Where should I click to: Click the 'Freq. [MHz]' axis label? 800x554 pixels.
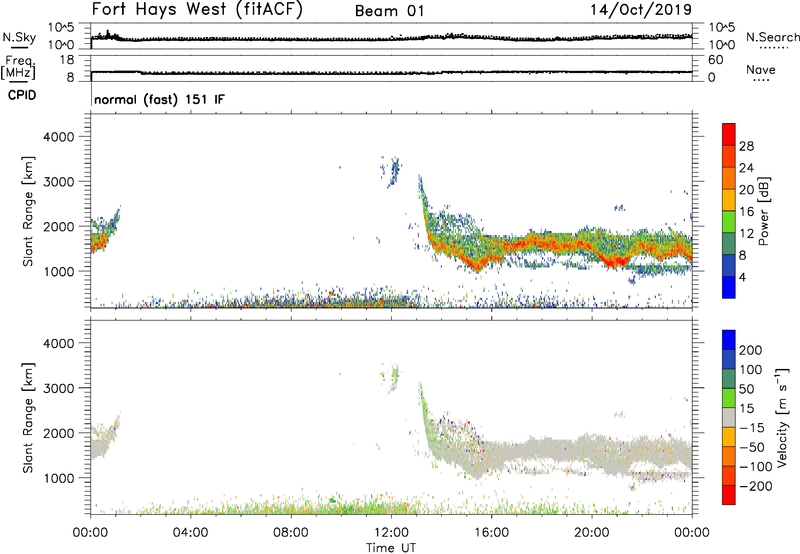click(19, 68)
